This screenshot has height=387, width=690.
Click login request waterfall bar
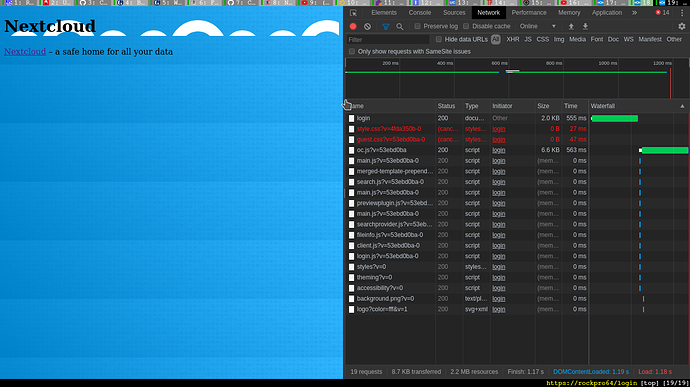pos(615,118)
